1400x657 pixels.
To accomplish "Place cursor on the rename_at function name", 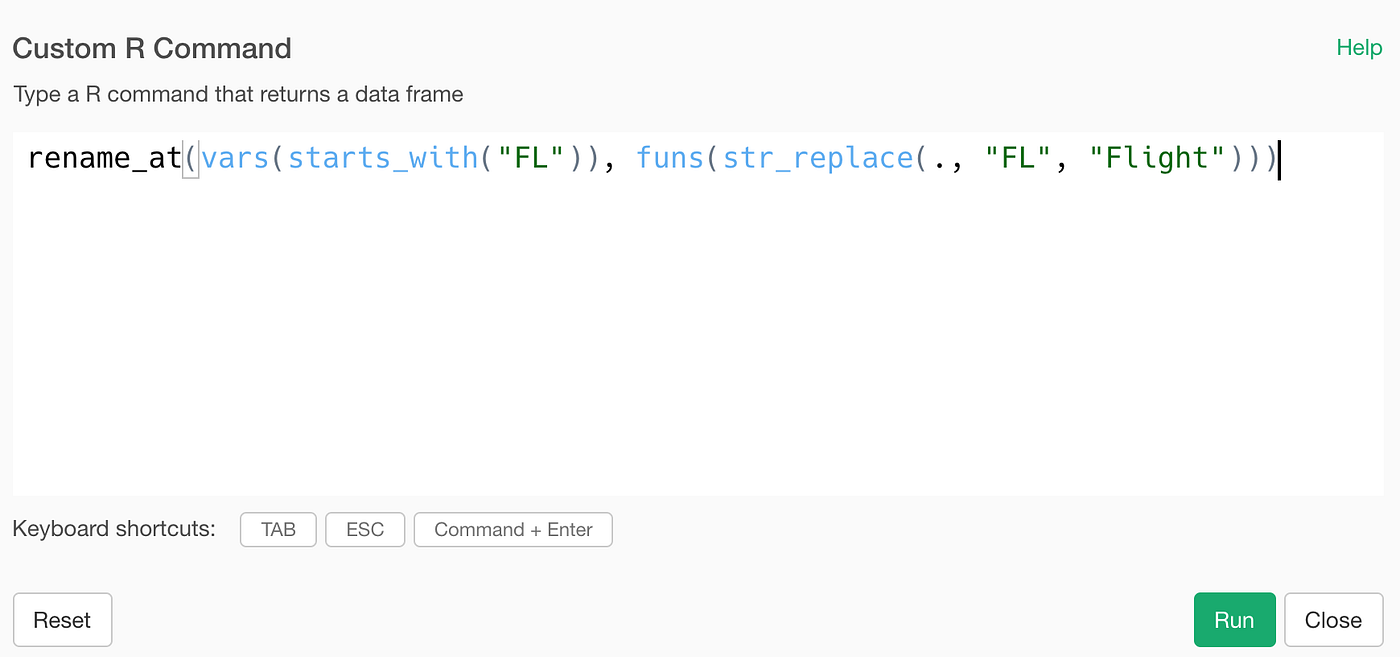I will coord(104,157).
